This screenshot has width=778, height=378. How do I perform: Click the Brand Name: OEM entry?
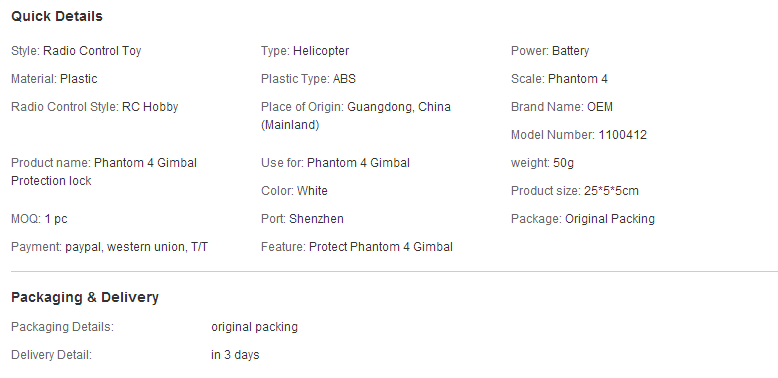pyautogui.click(x=562, y=107)
